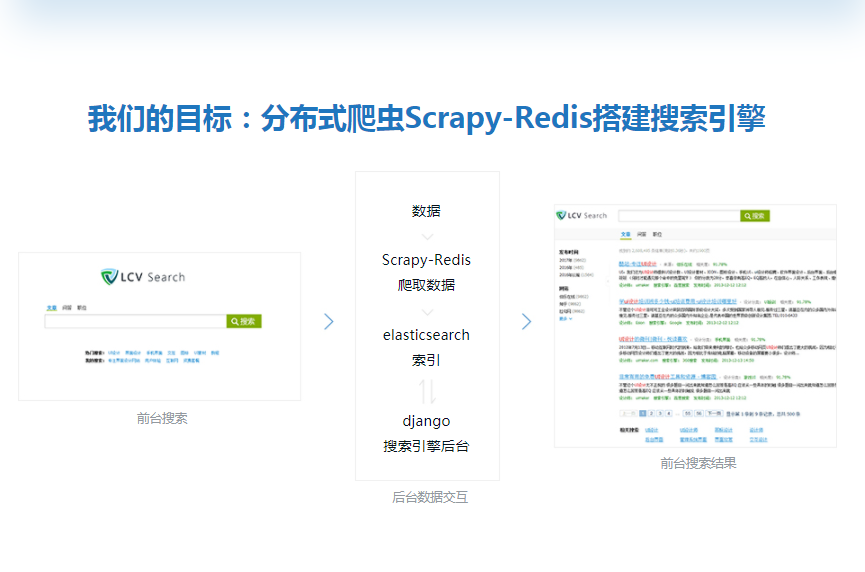
Task: Click the LCV Search logo on the results page
Action: click(582, 215)
